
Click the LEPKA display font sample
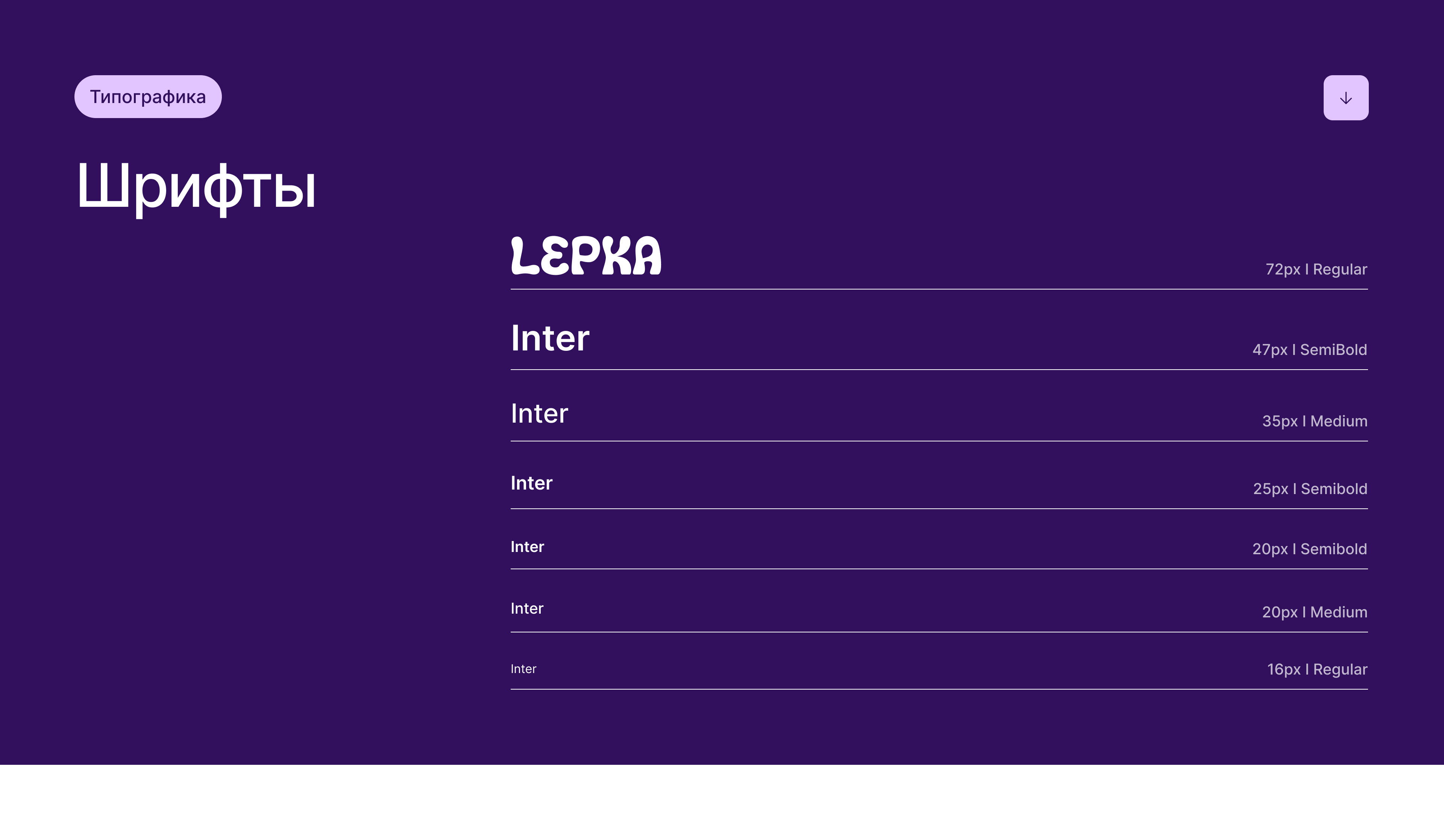585,256
